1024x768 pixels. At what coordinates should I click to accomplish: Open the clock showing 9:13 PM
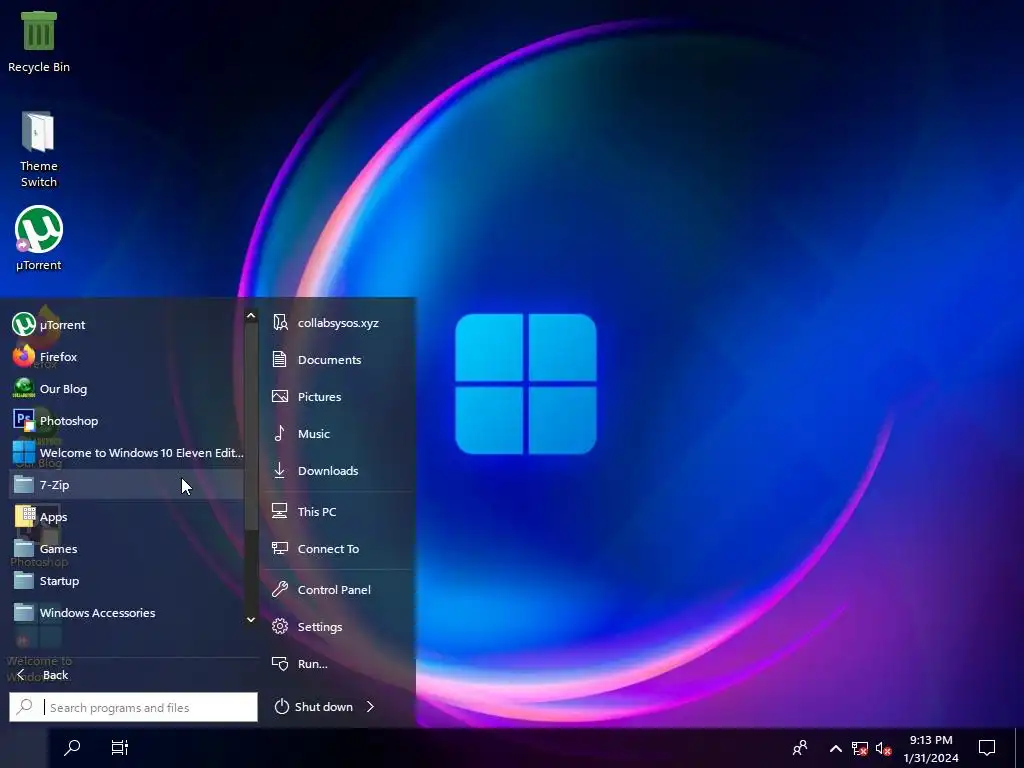point(931,748)
